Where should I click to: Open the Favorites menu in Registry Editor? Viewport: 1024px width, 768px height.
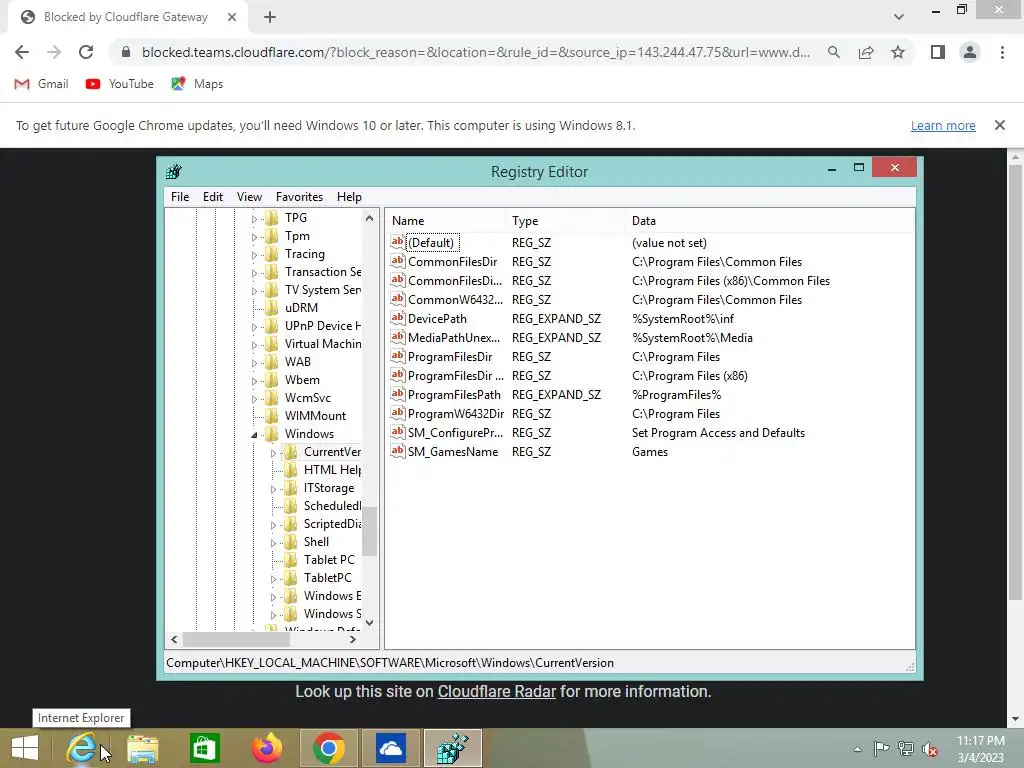point(299,197)
